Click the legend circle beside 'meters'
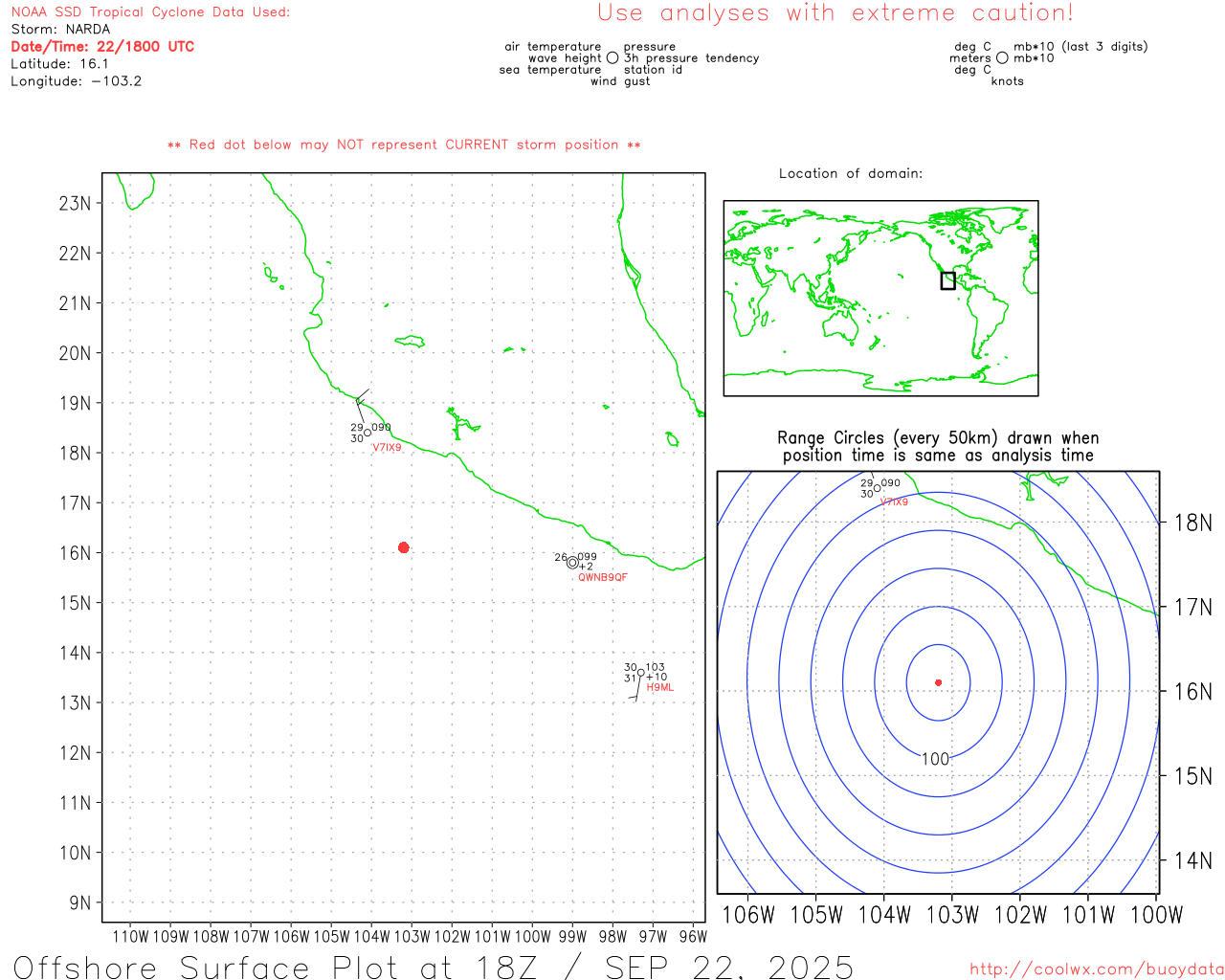The image size is (1225, 980). pyautogui.click(x=1002, y=58)
